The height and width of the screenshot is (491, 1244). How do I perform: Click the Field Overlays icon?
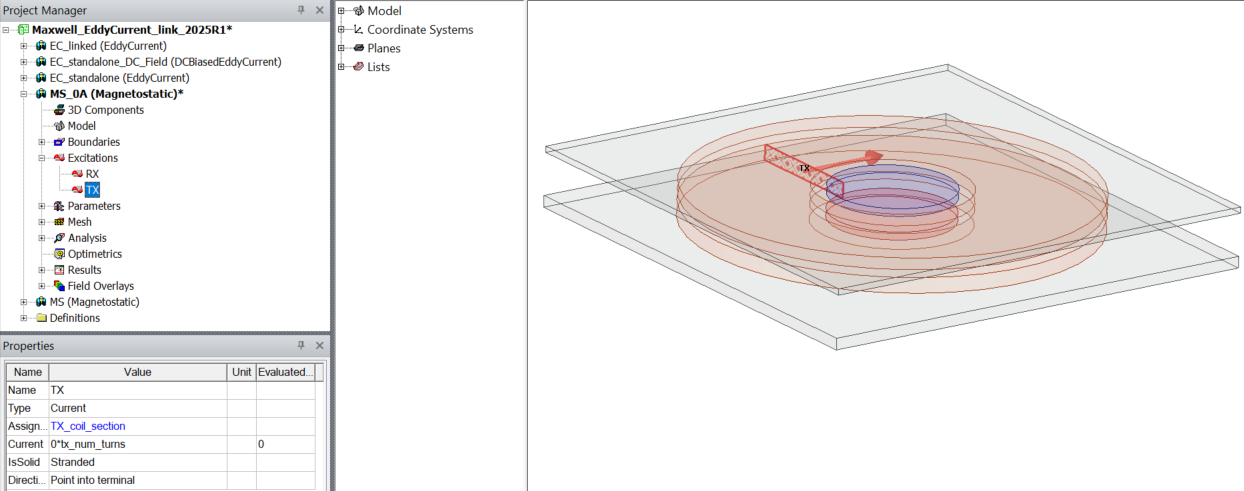coord(59,286)
